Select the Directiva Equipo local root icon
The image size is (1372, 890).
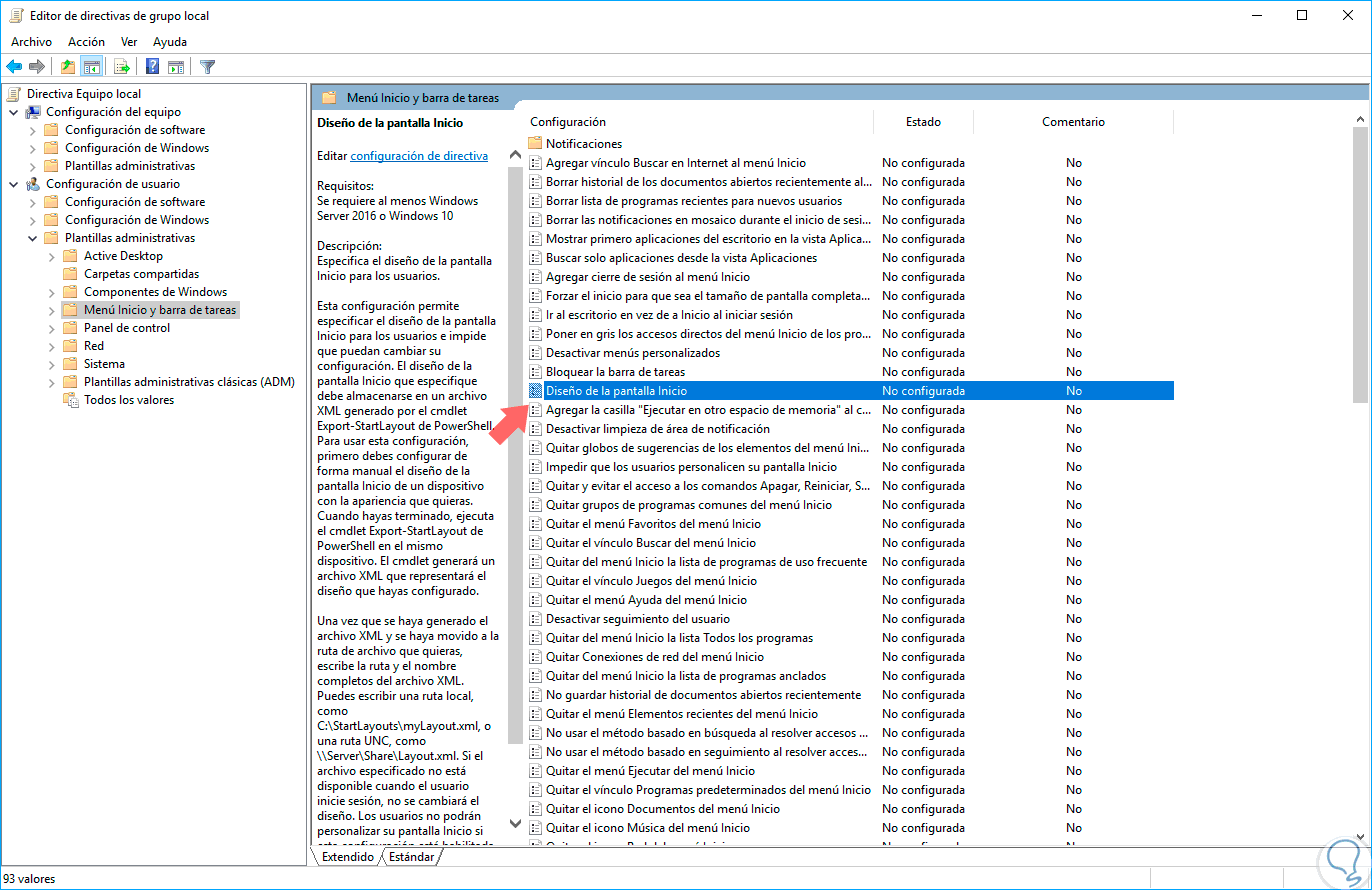coord(14,94)
